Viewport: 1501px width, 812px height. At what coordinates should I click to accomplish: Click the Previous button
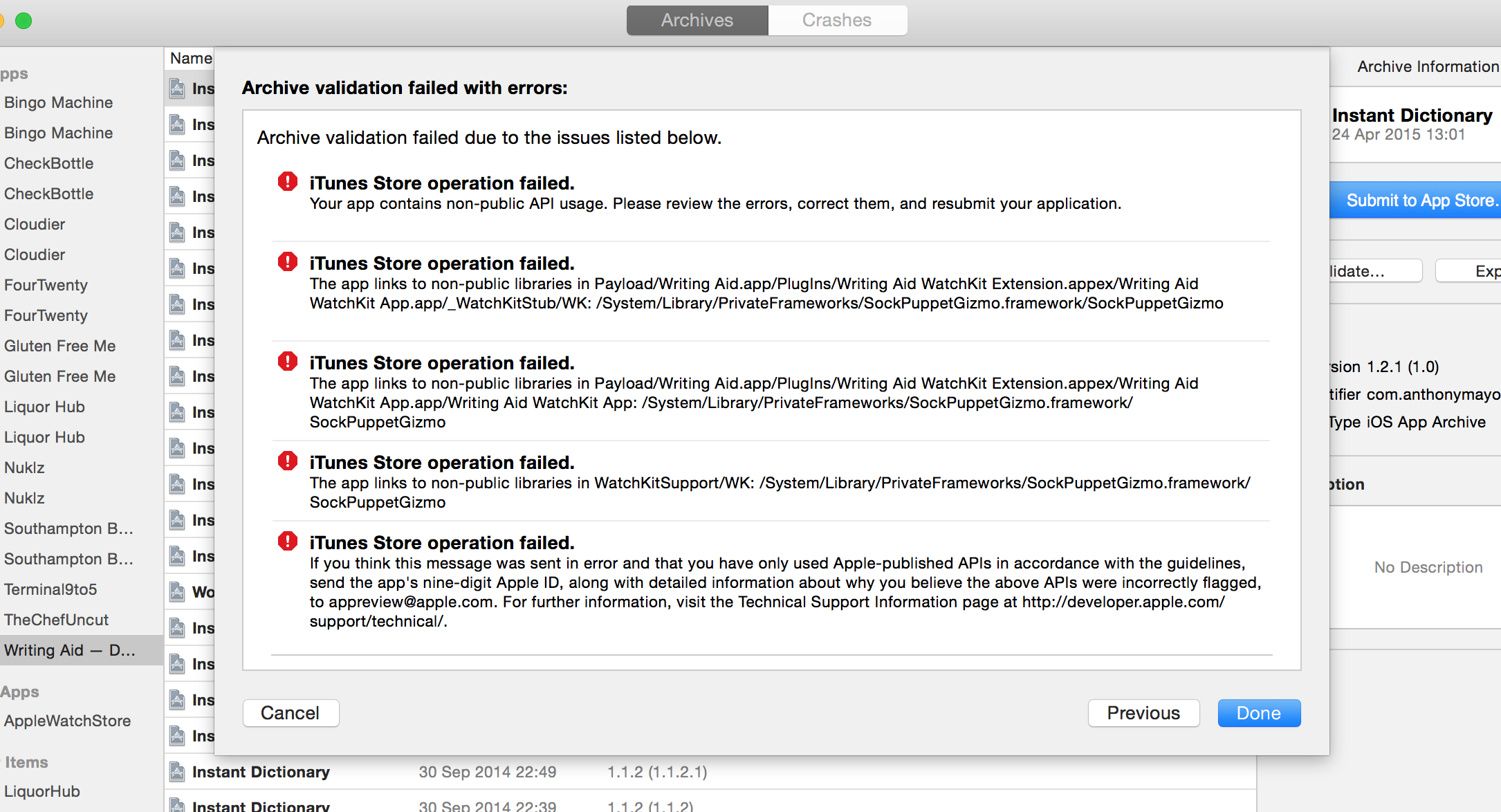coord(1143,713)
